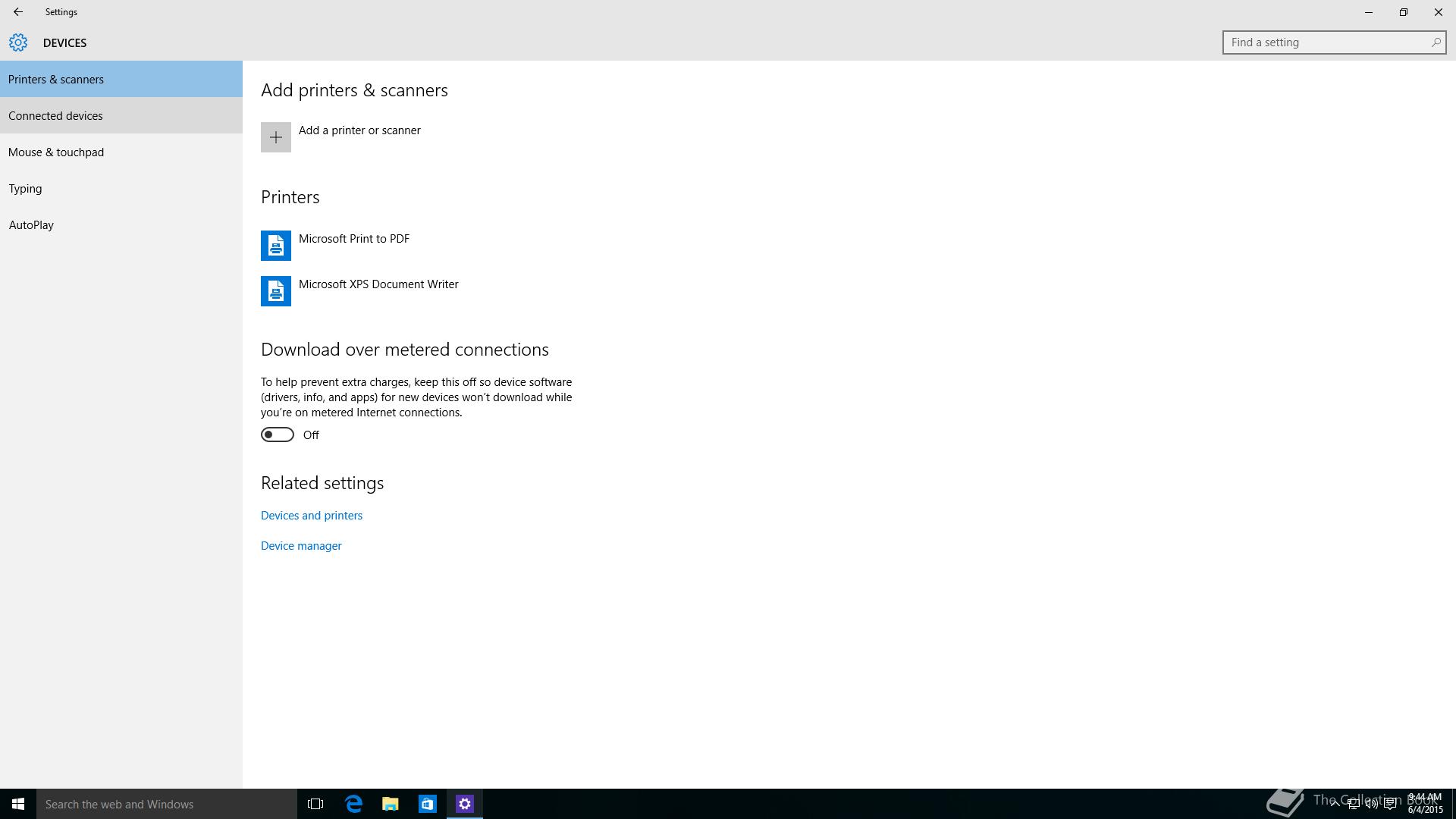Viewport: 1456px width, 819px height.
Task: Open Connected devices section
Action: [121, 115]
